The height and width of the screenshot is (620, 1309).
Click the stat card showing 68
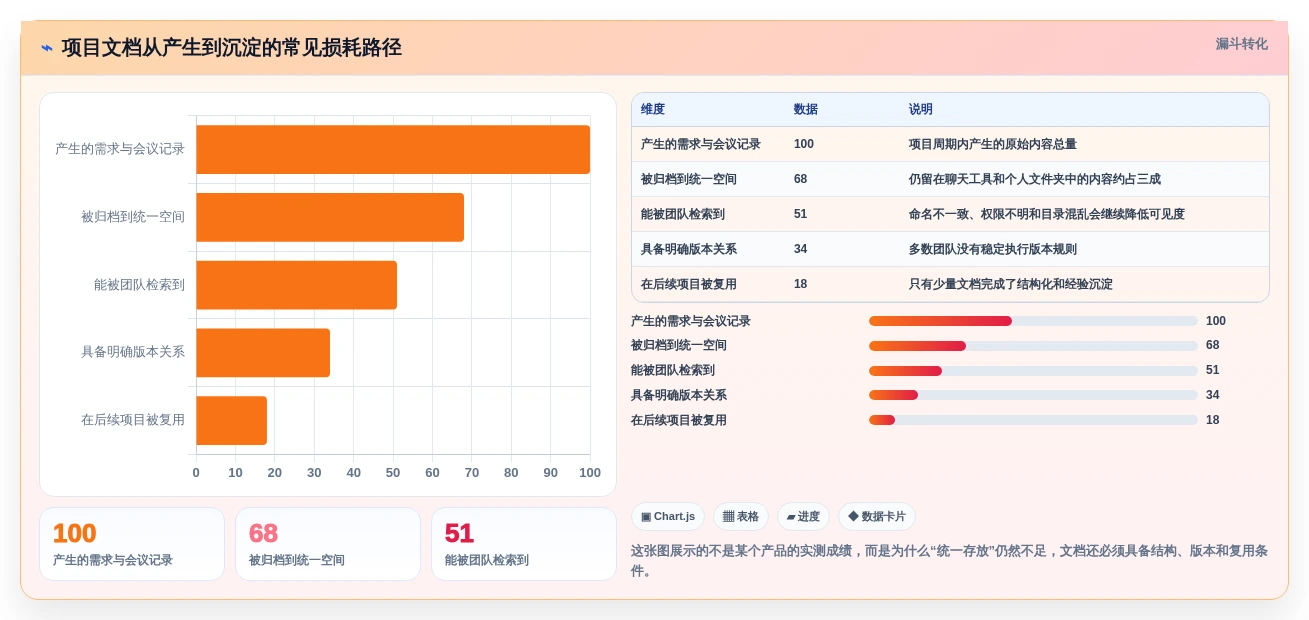pos(328,544)
